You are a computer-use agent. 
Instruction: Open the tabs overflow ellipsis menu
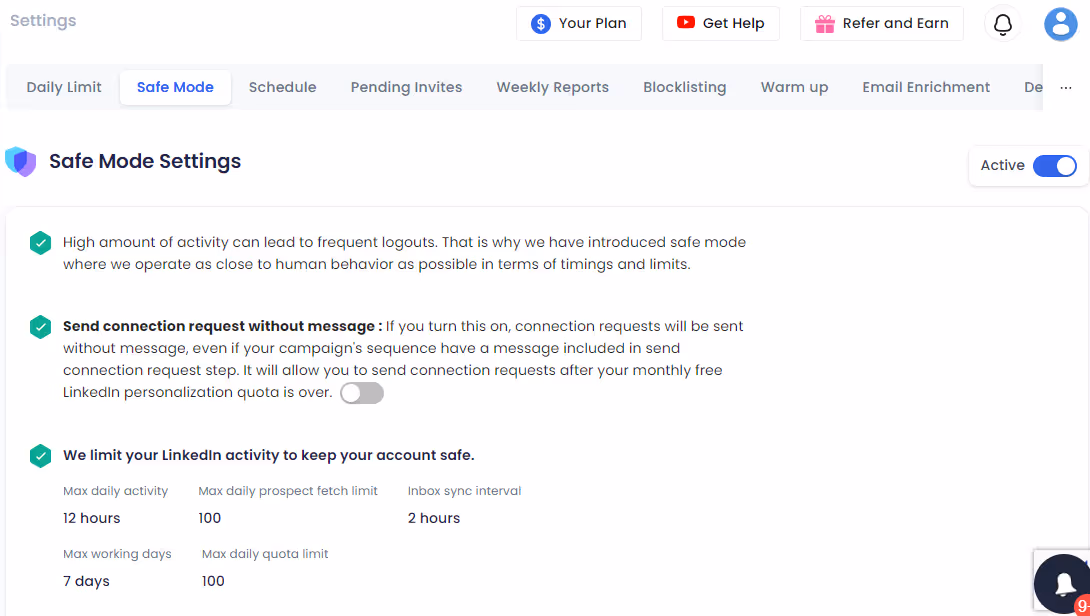1065,87
